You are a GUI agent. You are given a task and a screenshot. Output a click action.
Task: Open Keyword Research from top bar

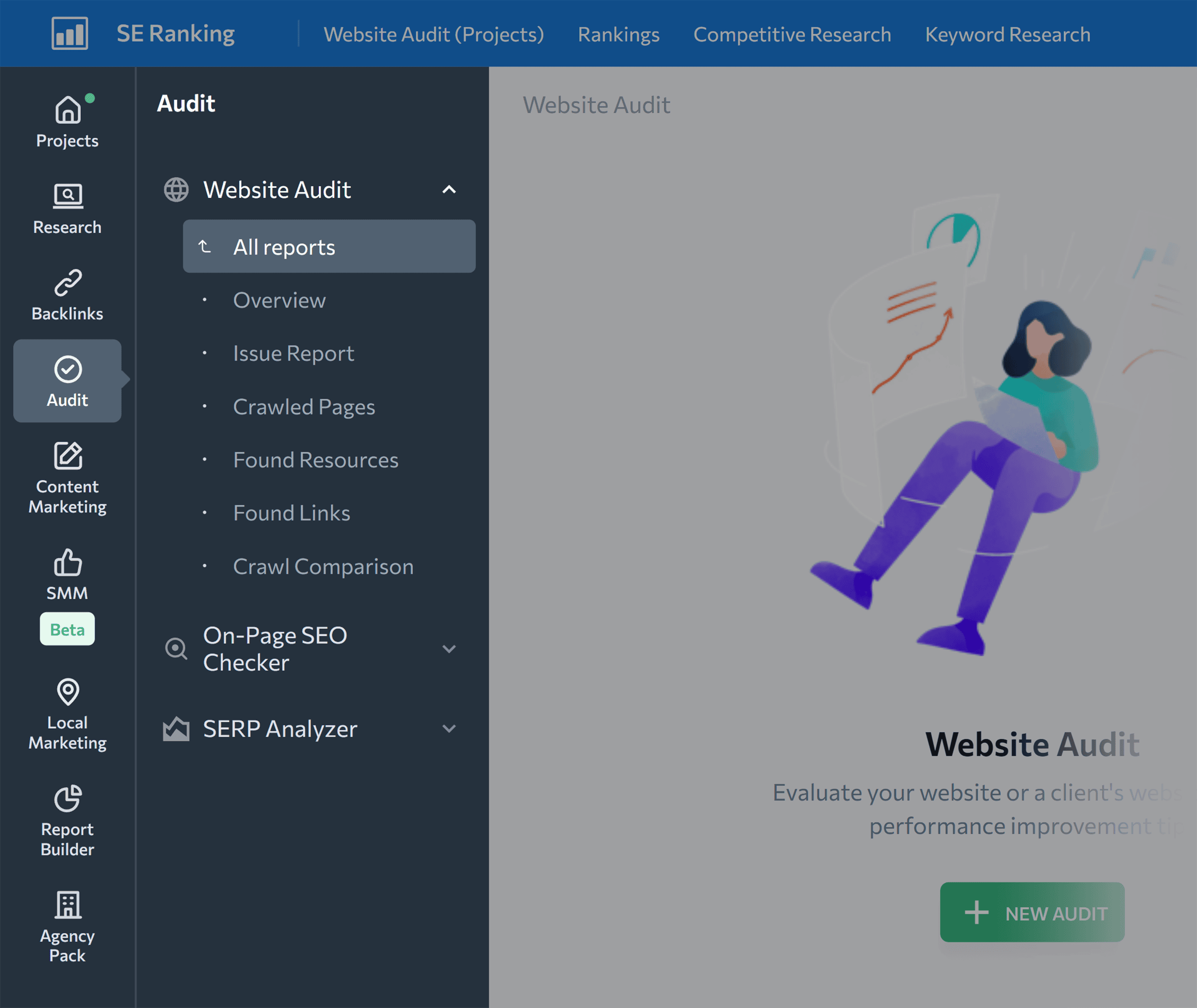click(x=1007, y=34)
